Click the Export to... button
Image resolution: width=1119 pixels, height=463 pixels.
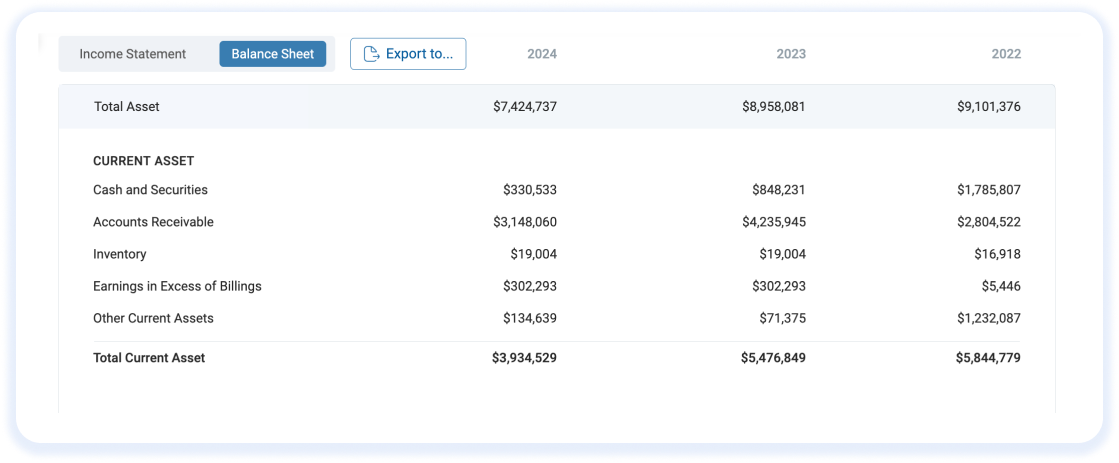[x=408, y=54]
